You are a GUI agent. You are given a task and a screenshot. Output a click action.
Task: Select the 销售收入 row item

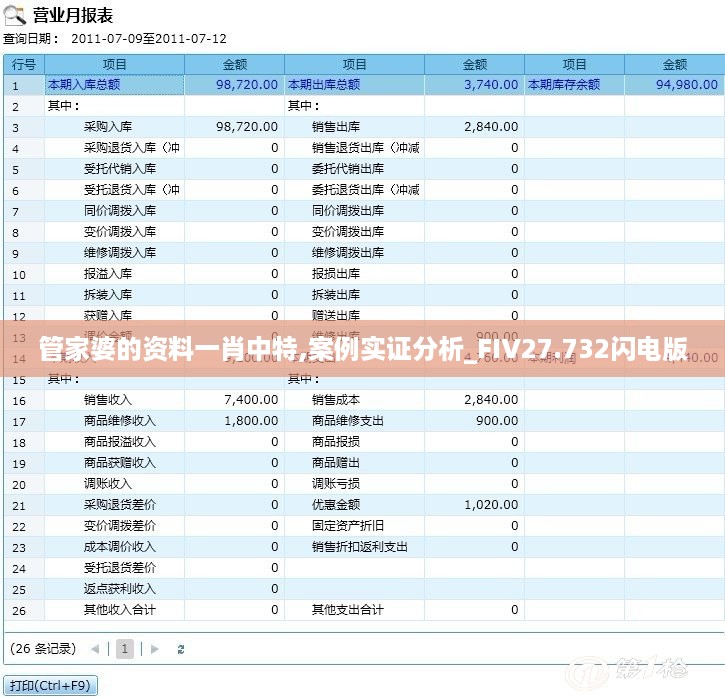[x=108, y=400]
